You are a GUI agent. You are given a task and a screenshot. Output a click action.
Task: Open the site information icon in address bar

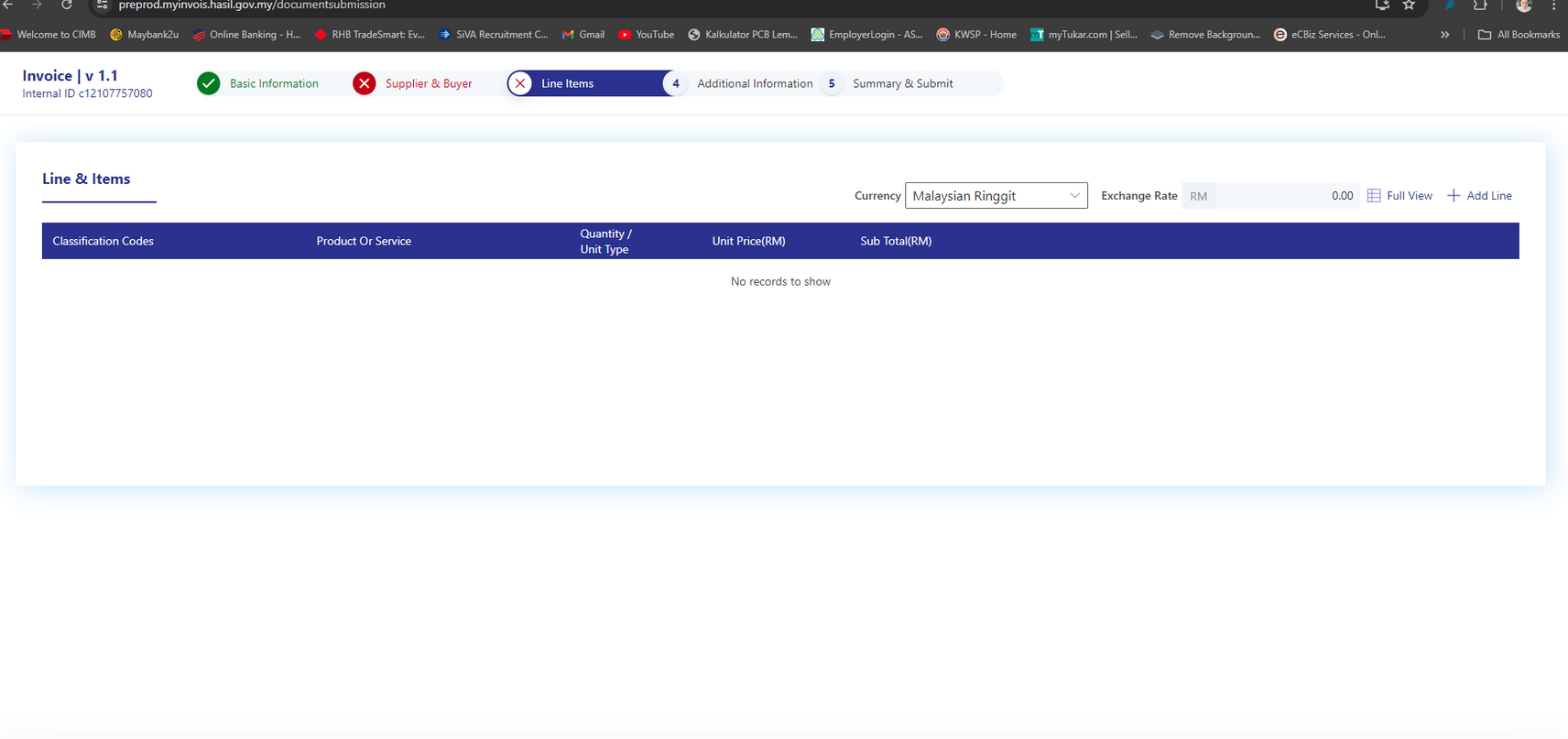[103, 5]
